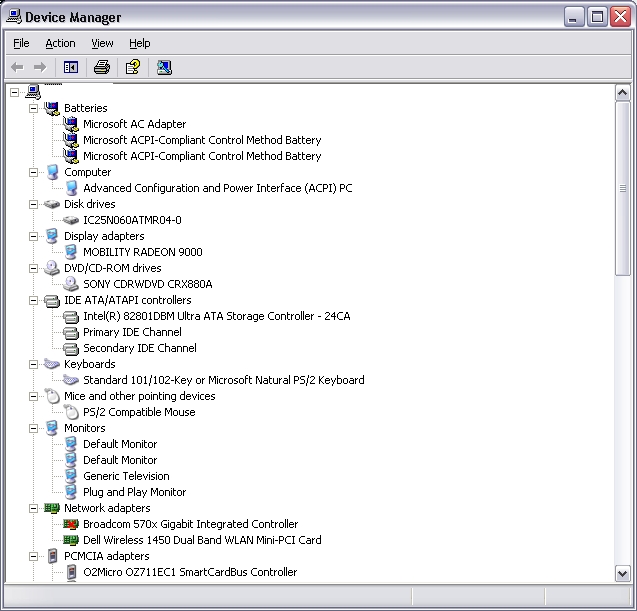Click the disabled Broadcom 570x adapter icon

pos(71,524)
